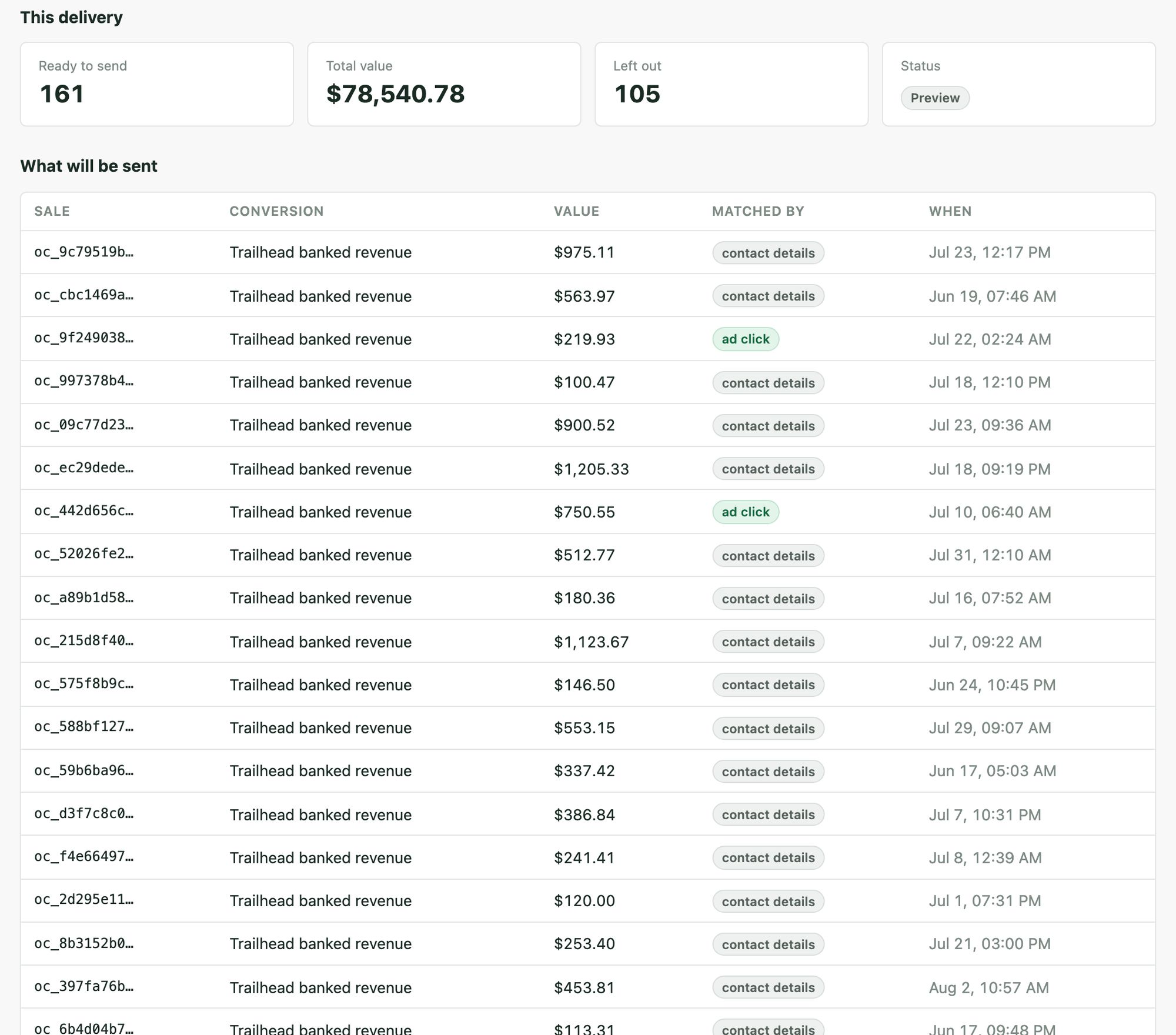1176x1035 pixels.
Task: Select sale oc_442d656c…
Action: pos(84,511)
